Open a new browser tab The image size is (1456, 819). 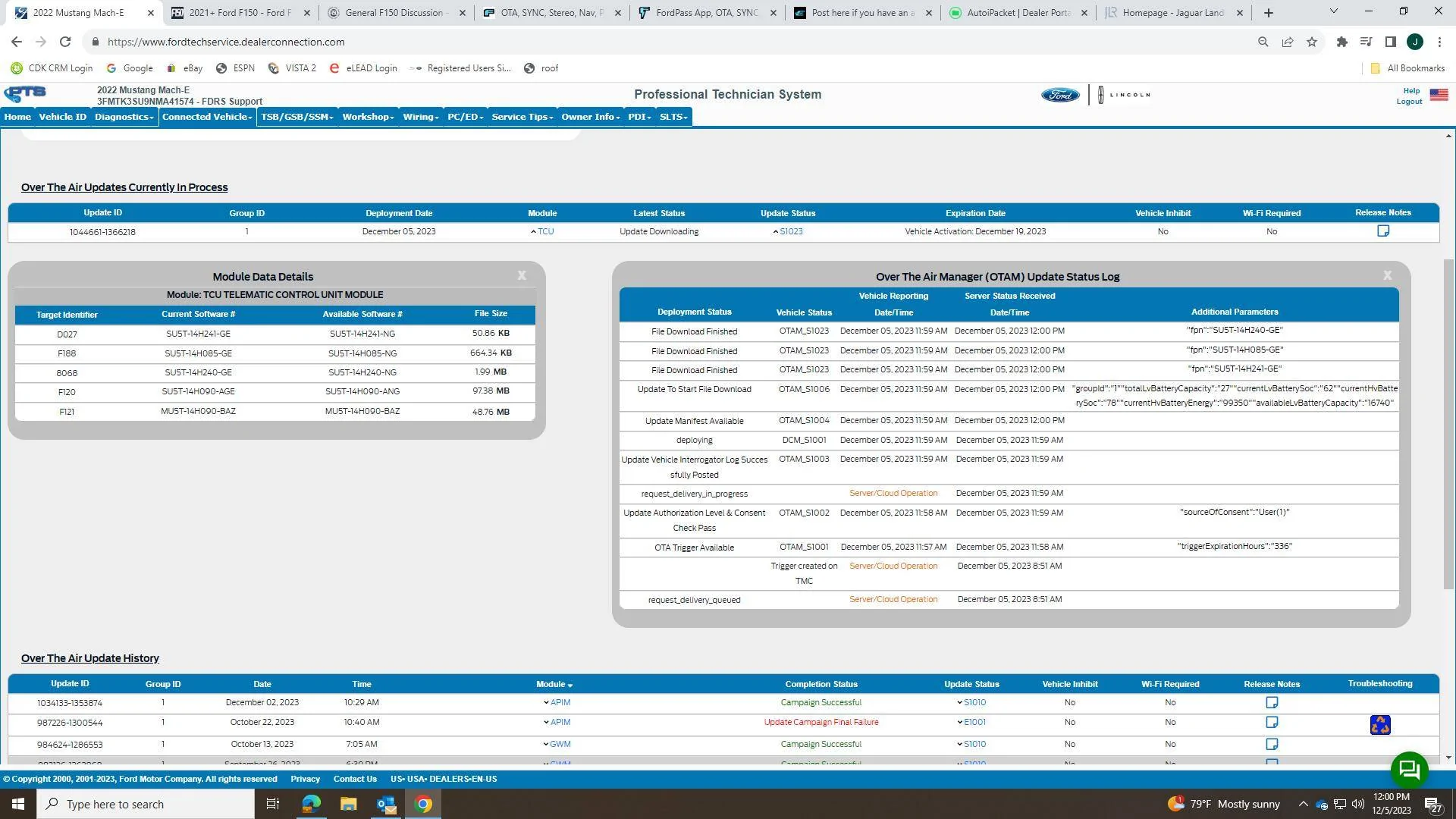click(x=1269, y=13)
